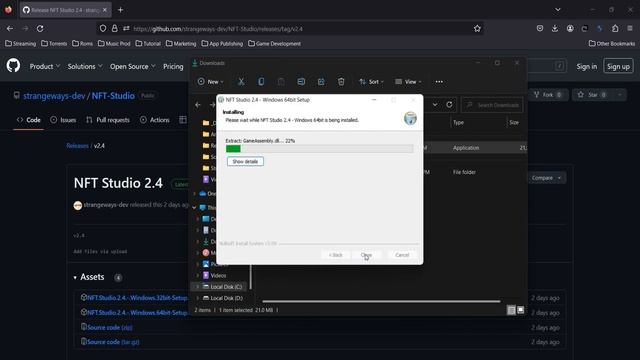
Task: Open the Firefox downloads toolbar icon
Action: [555, 29]
